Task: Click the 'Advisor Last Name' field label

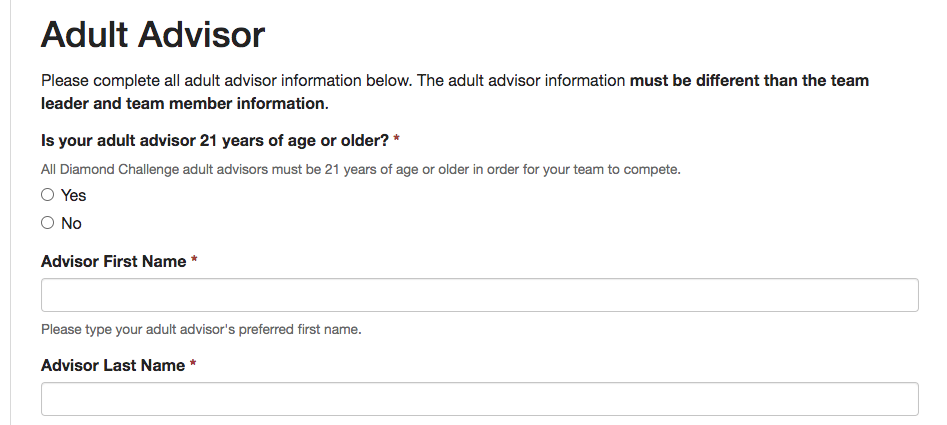Action: 112,365
